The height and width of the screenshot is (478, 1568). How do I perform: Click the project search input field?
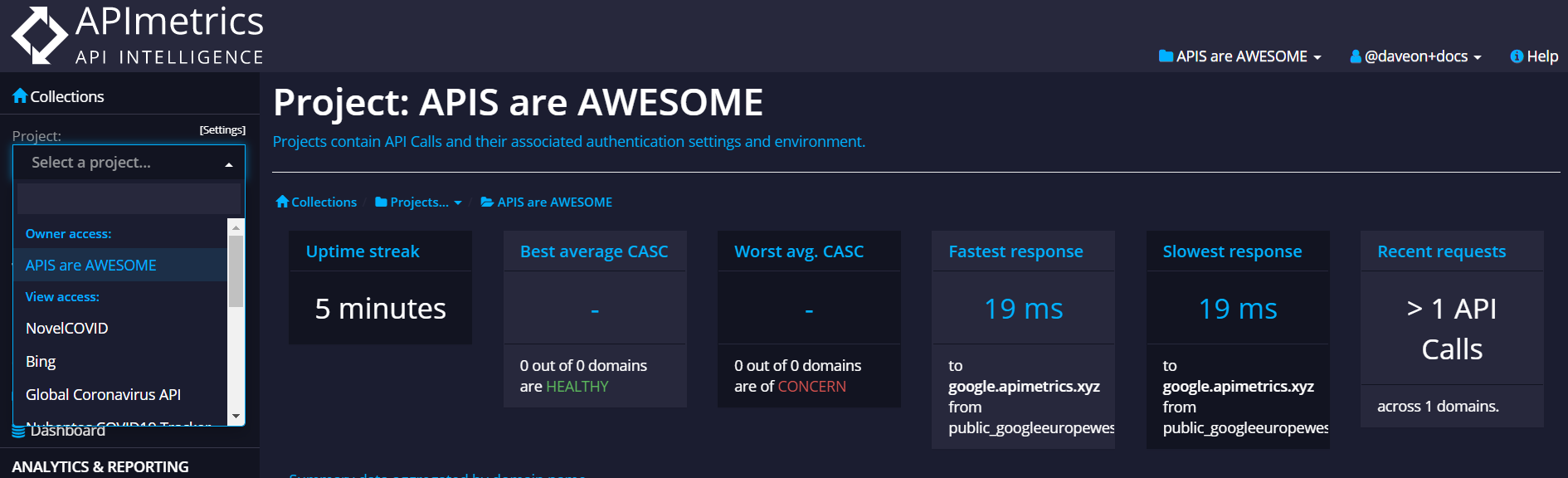(x=129, y=199)
